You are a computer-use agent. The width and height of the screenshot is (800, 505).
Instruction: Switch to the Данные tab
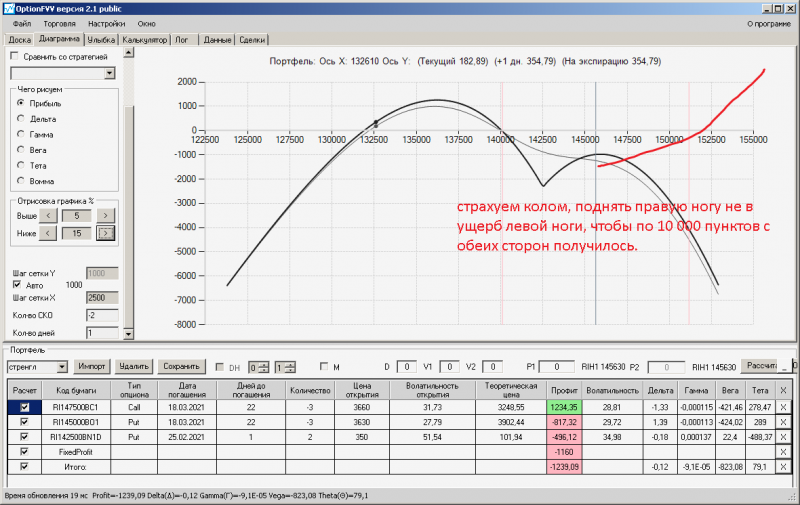[x=217, y=40]
